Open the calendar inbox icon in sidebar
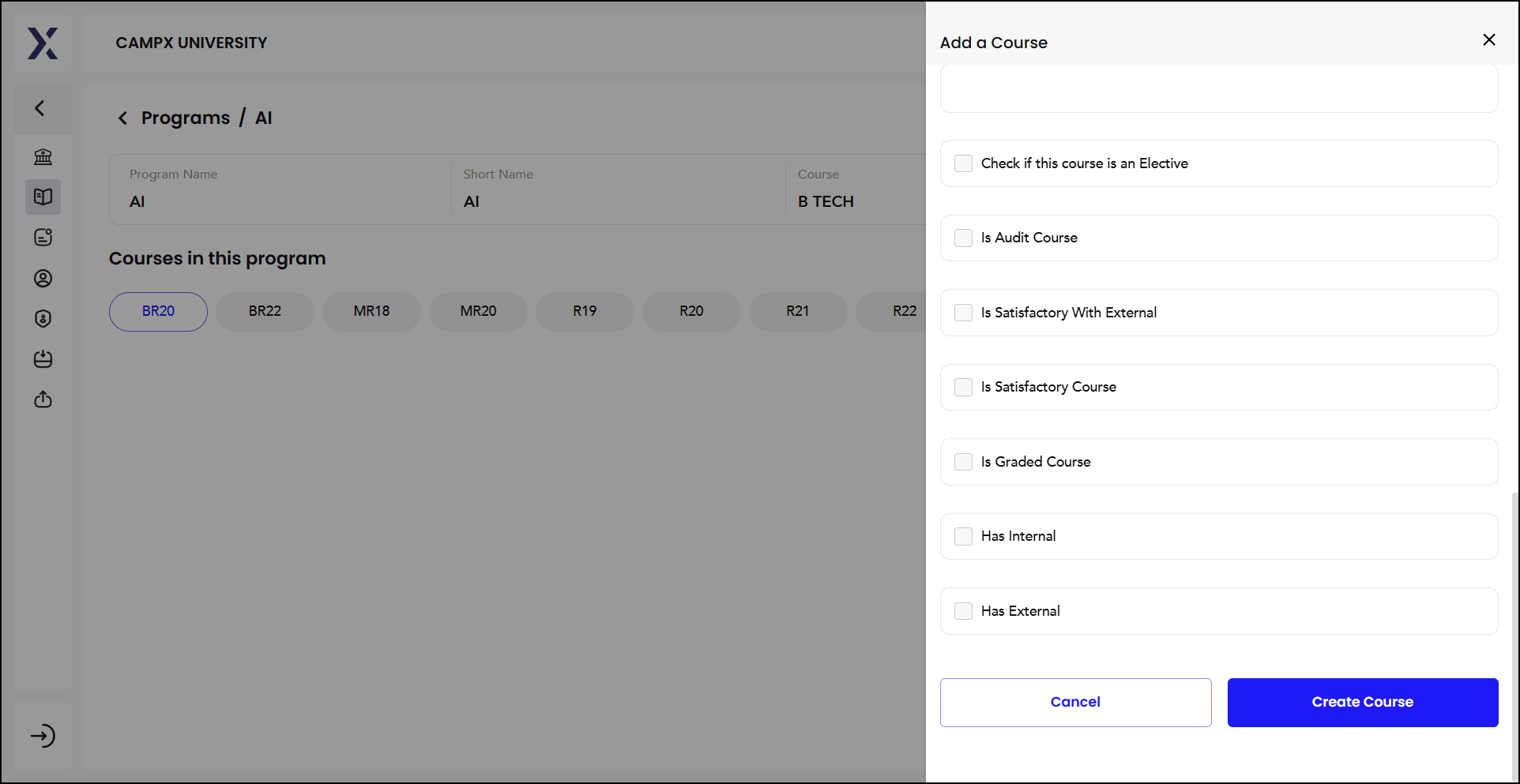This screenshot has width=1520, height=784. click(x=43, y=359)
